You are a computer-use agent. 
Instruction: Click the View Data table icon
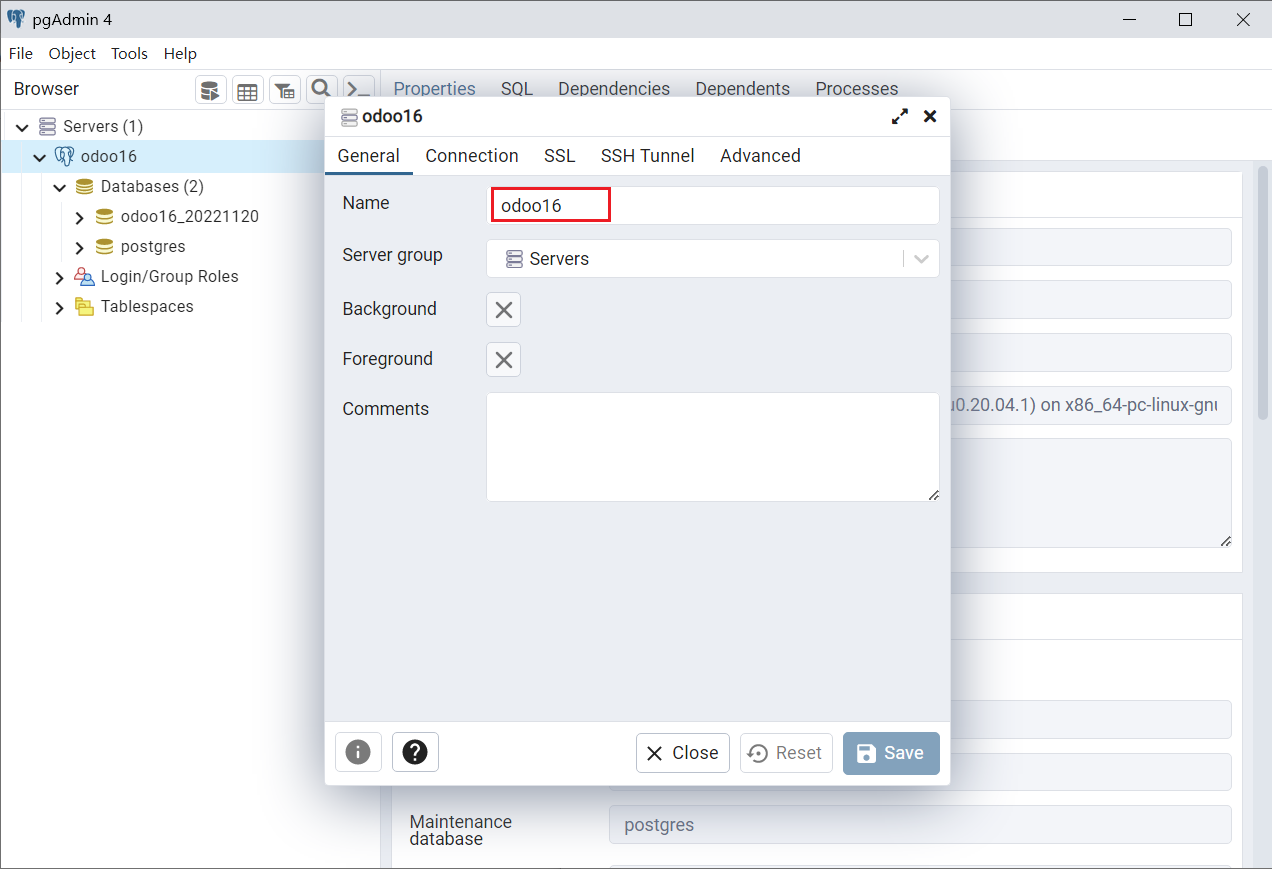pyautogui.click(x=247, y=90)
